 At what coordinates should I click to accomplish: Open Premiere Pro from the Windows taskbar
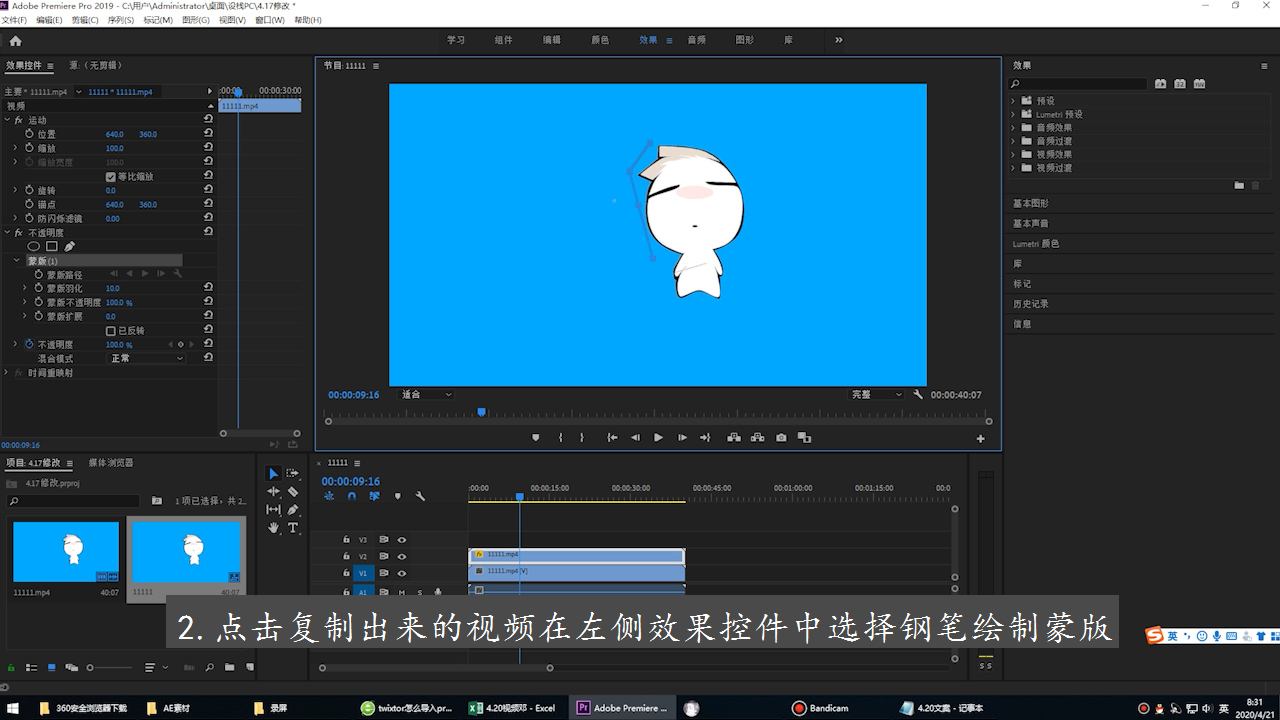[623, 708]
